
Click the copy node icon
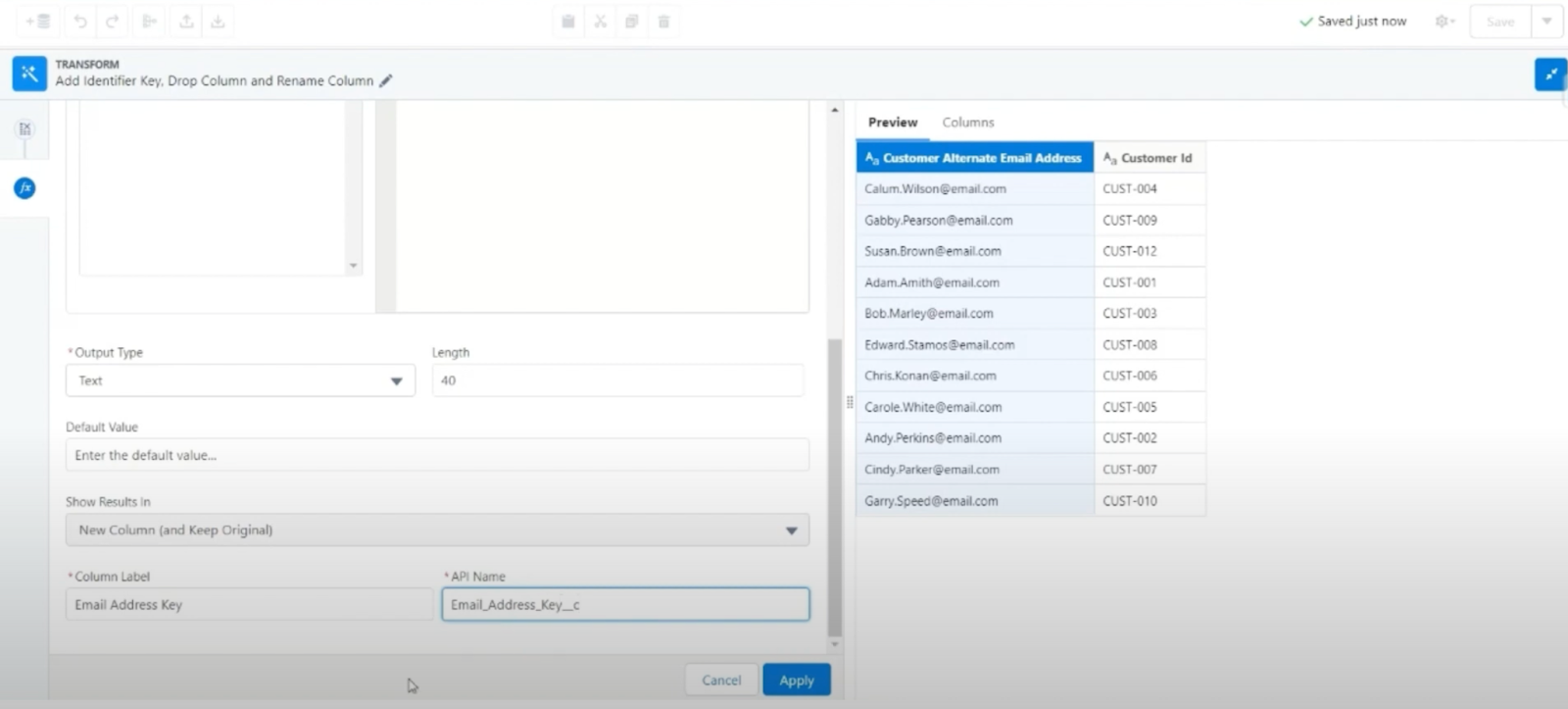(632, 22)
